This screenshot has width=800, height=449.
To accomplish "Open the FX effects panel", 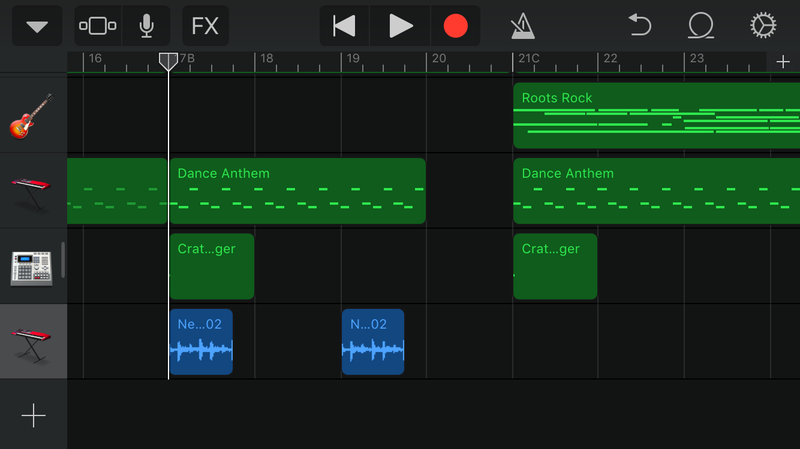I will [x=205, y=26].
